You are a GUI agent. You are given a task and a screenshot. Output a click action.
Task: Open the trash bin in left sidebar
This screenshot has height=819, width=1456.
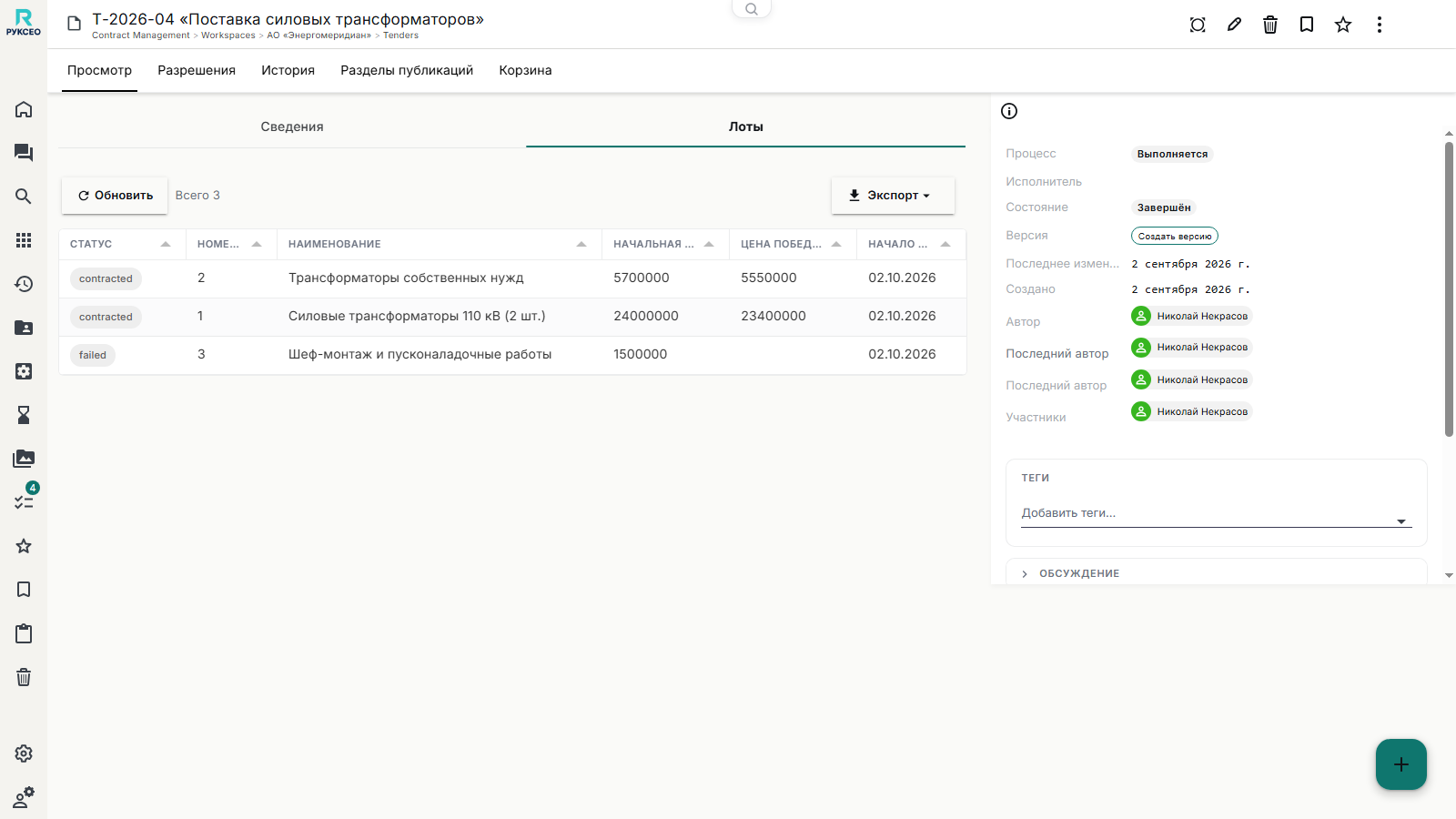pos(24,677)
